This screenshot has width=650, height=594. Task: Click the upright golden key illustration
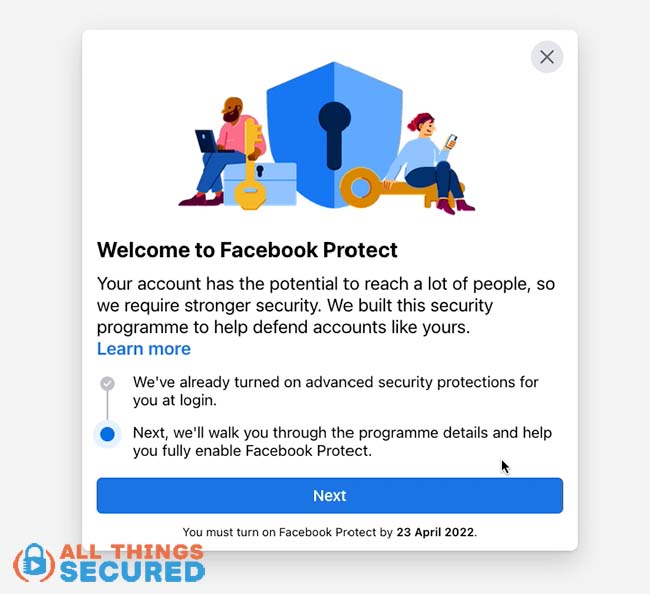click(250, 166)
